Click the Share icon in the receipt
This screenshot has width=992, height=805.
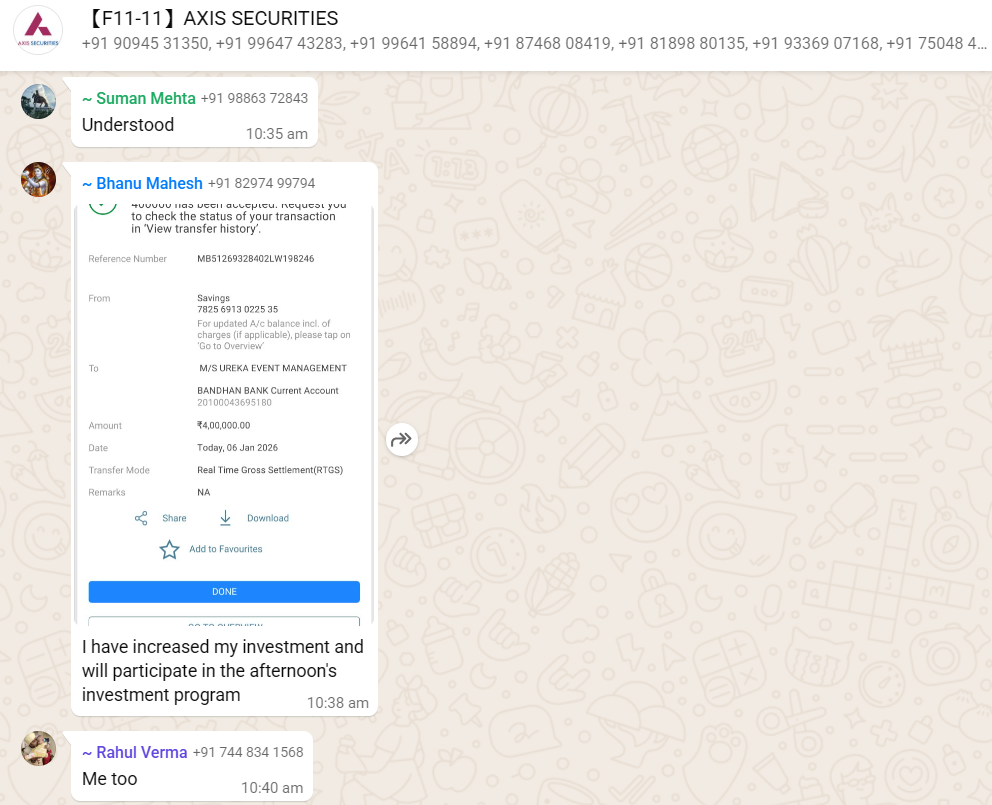coord(141,518)
